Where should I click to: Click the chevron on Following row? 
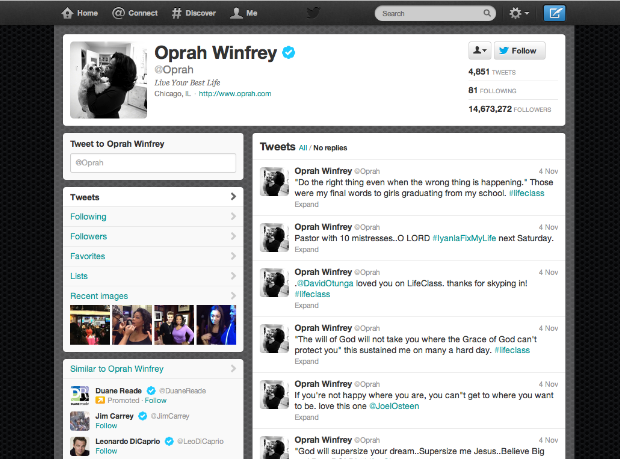pos(233,216)
